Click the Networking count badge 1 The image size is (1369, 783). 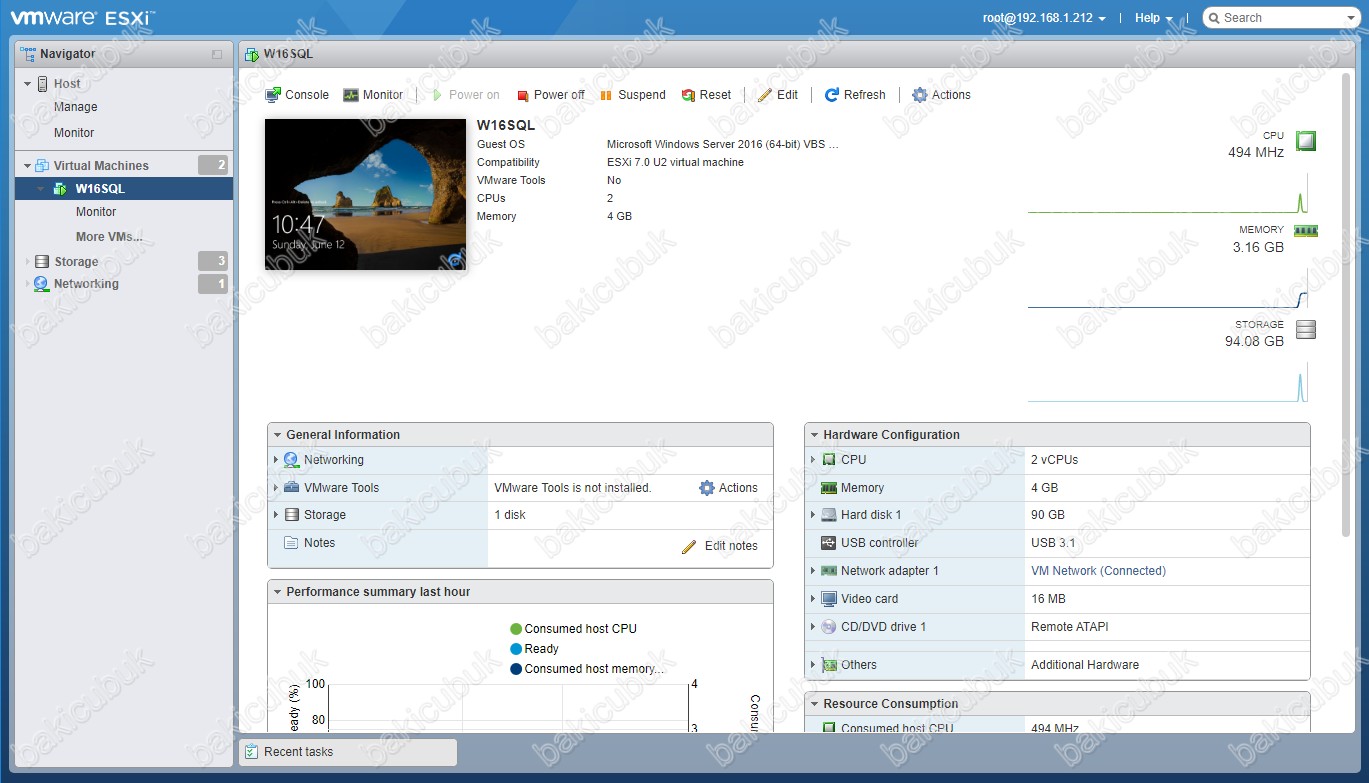(x=213, y=284)
